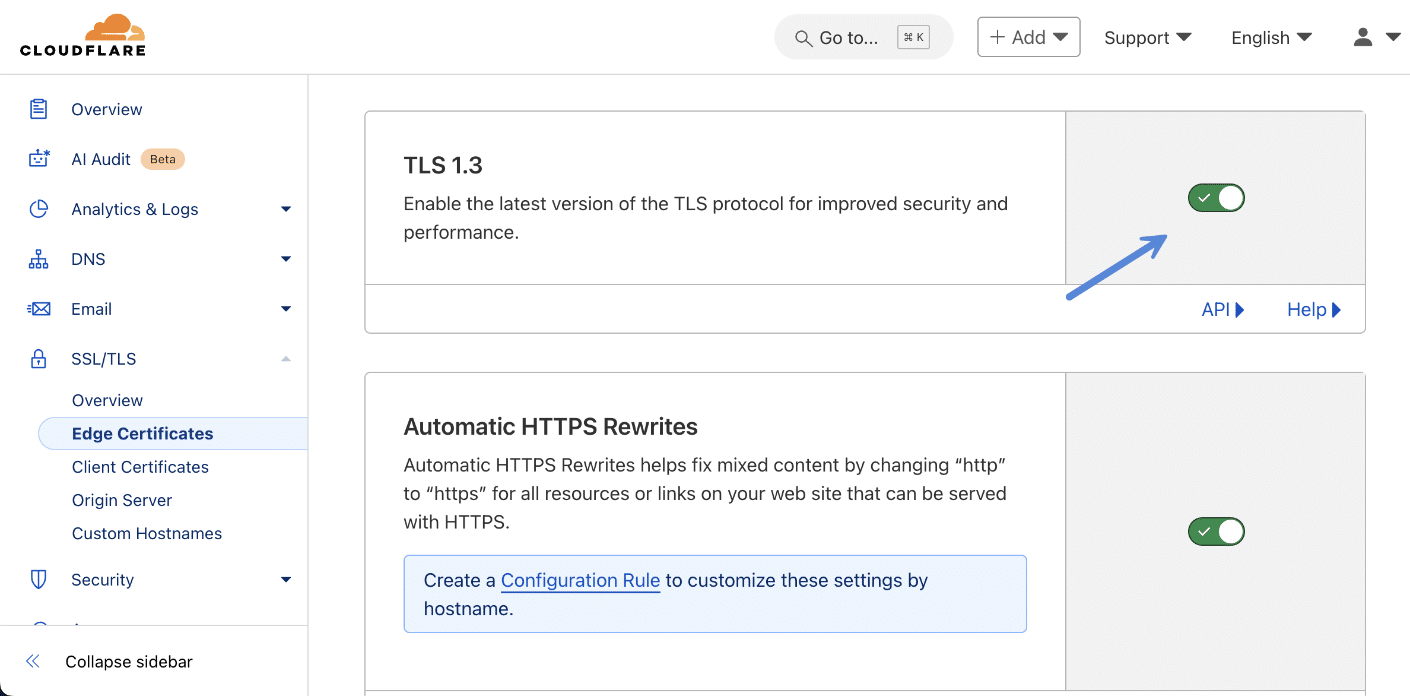This screenshot has height=696, width=1410.
Task: Click the Email envelope icon
Action: click(37, 309)
